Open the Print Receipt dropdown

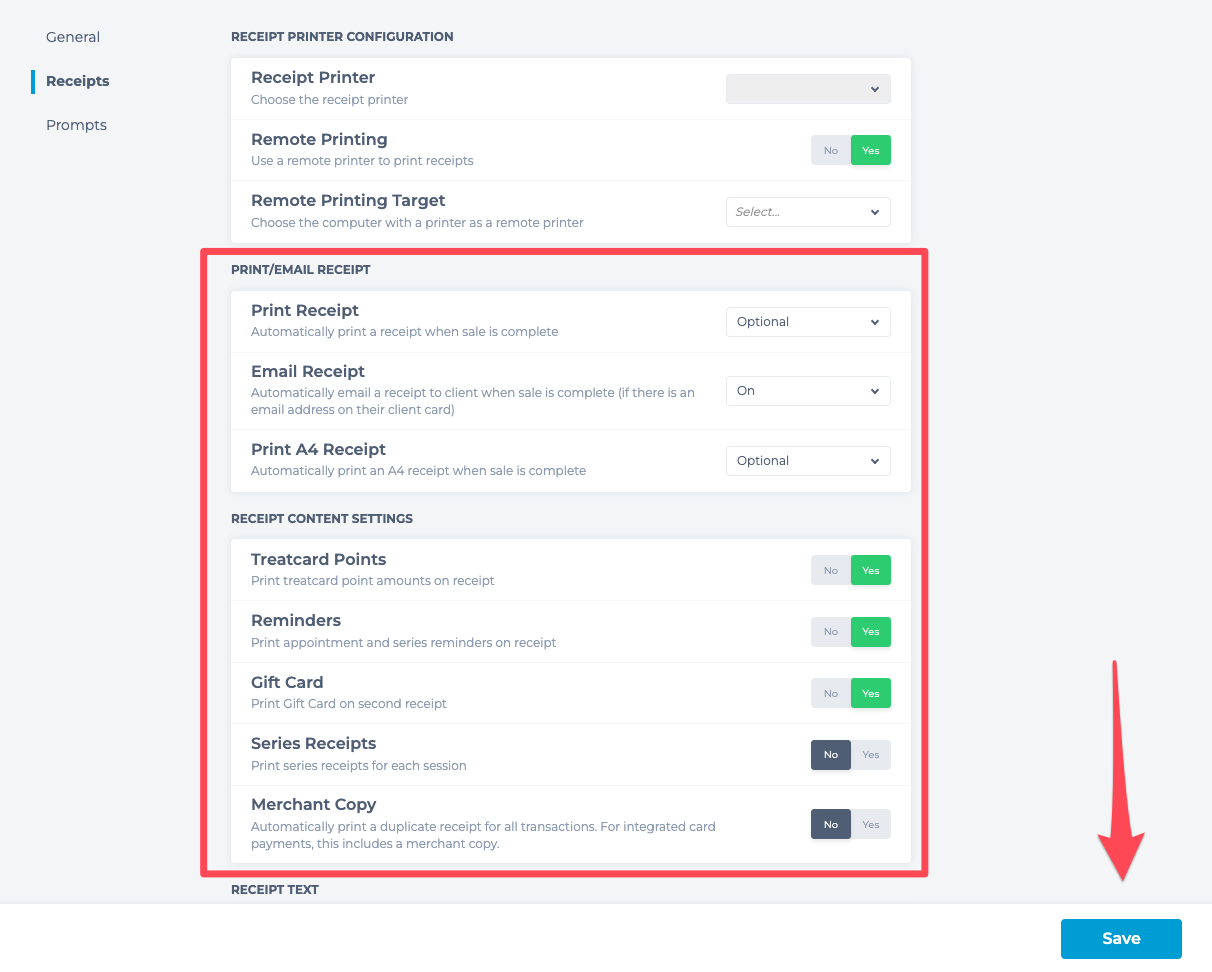[x=807, y=322]
